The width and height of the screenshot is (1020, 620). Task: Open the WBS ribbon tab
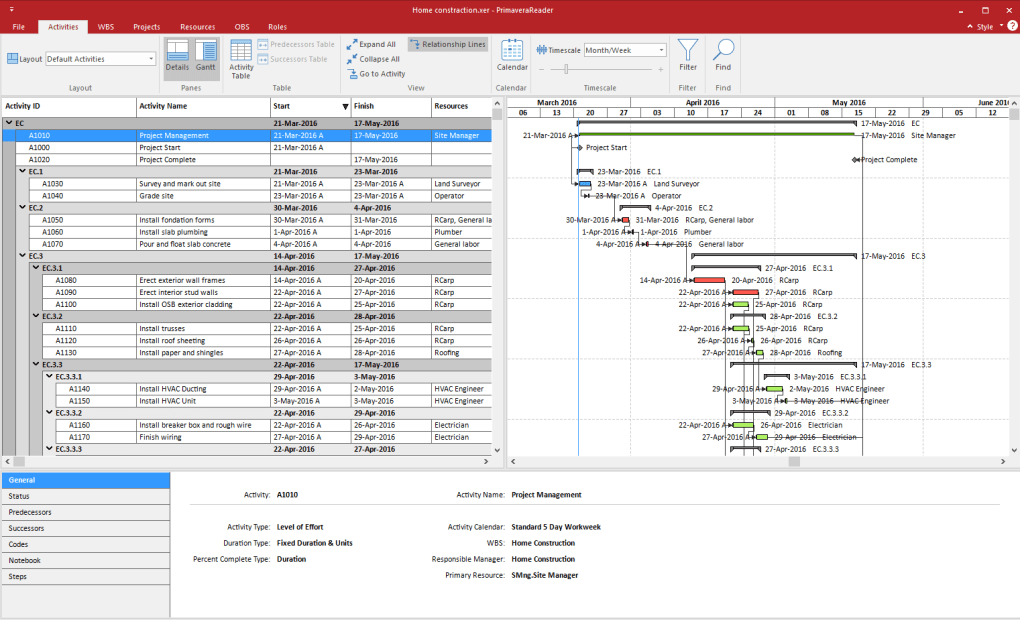(x=105, y=27)
